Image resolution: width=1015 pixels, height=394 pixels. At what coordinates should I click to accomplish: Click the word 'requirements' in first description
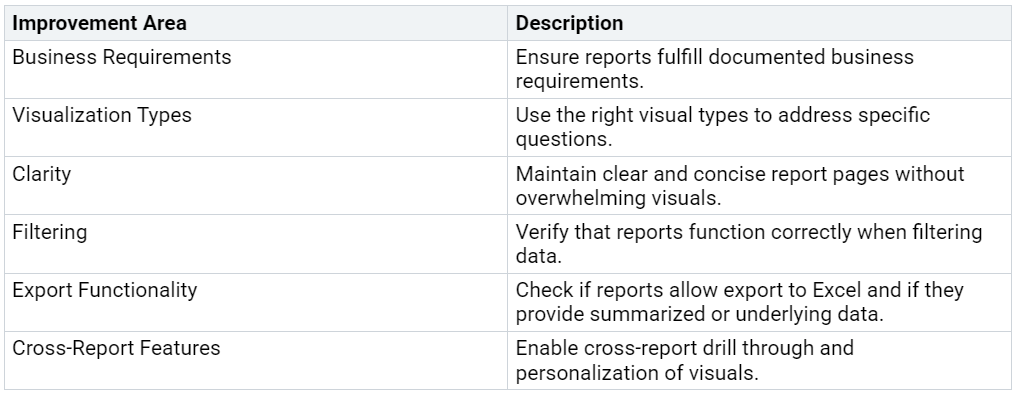[579, 82]
